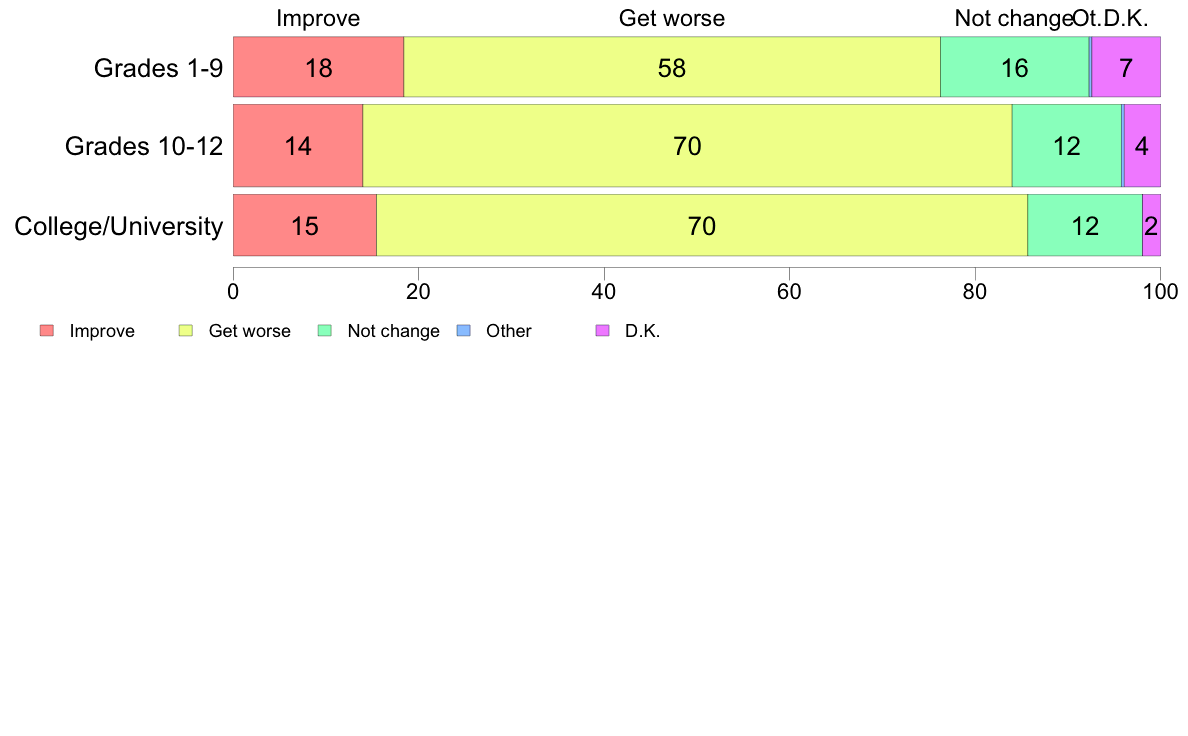The image size is (1188, 736).
Task: Select the Grades 1-9 Get worse segment (58)
Action: point(672,67)
